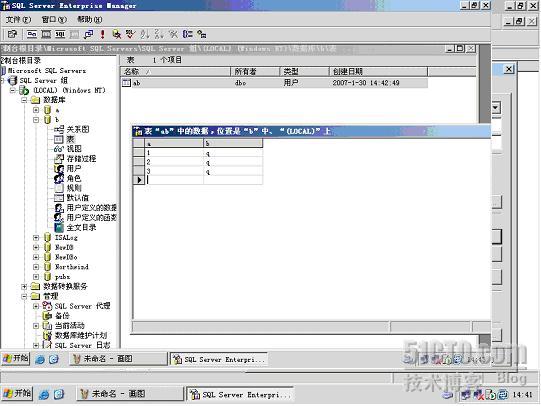Click the Sort Descending Z-A toolbar icon
541x406 pixels.
pos(159,34)
